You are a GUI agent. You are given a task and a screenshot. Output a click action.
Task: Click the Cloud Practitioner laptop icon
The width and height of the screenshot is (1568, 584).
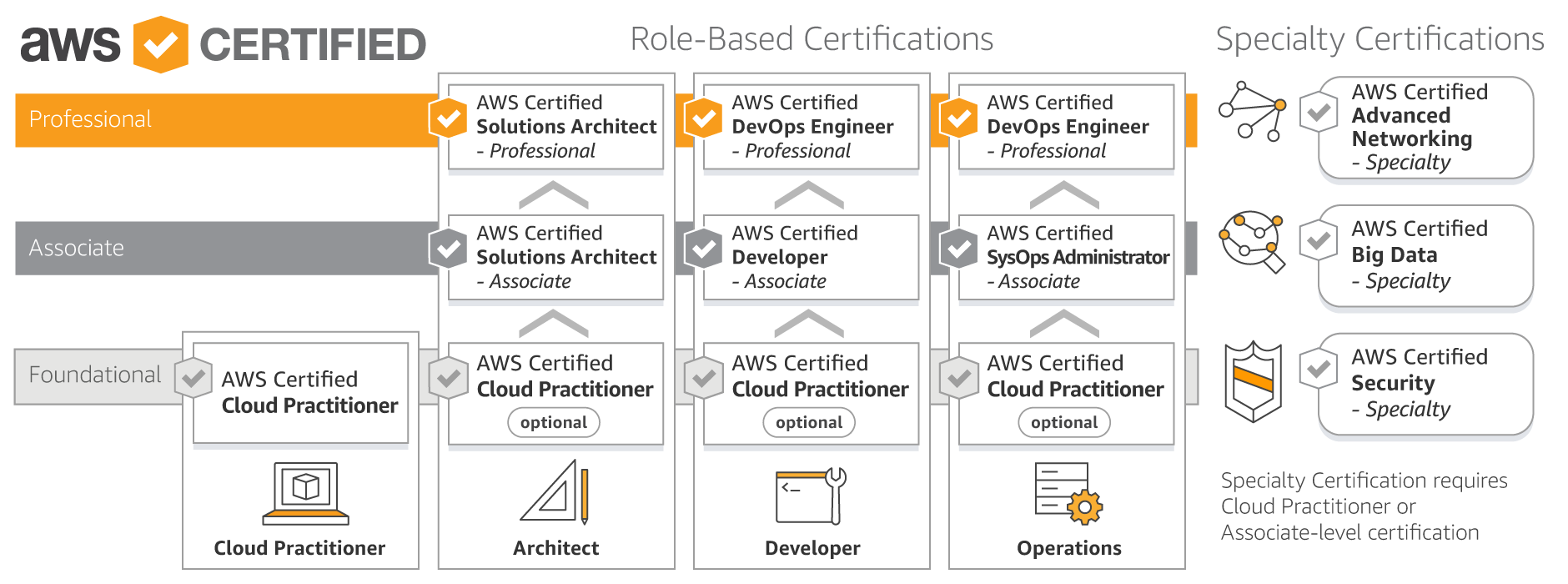[x=305, y=494]
